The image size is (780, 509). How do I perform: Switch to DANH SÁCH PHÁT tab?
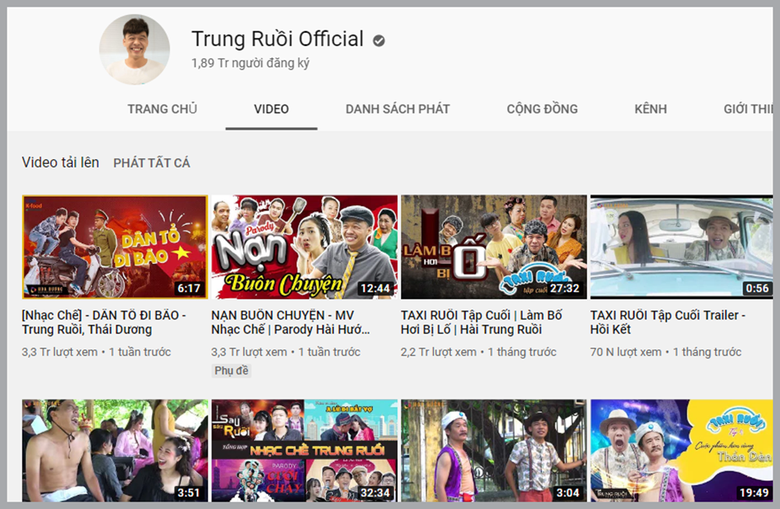coord(397,109)
